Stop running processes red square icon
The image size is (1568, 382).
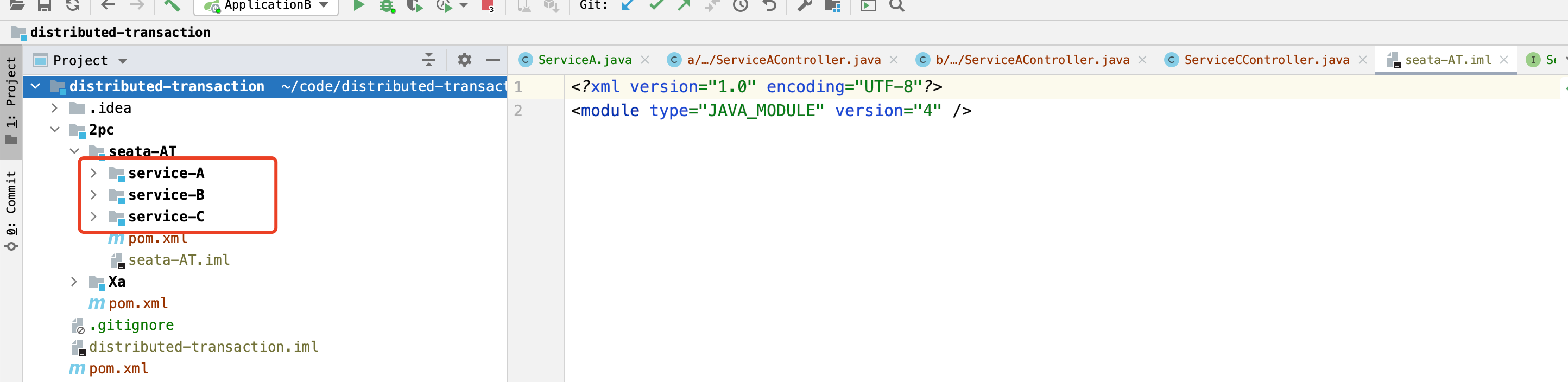[x=488, y=6]
